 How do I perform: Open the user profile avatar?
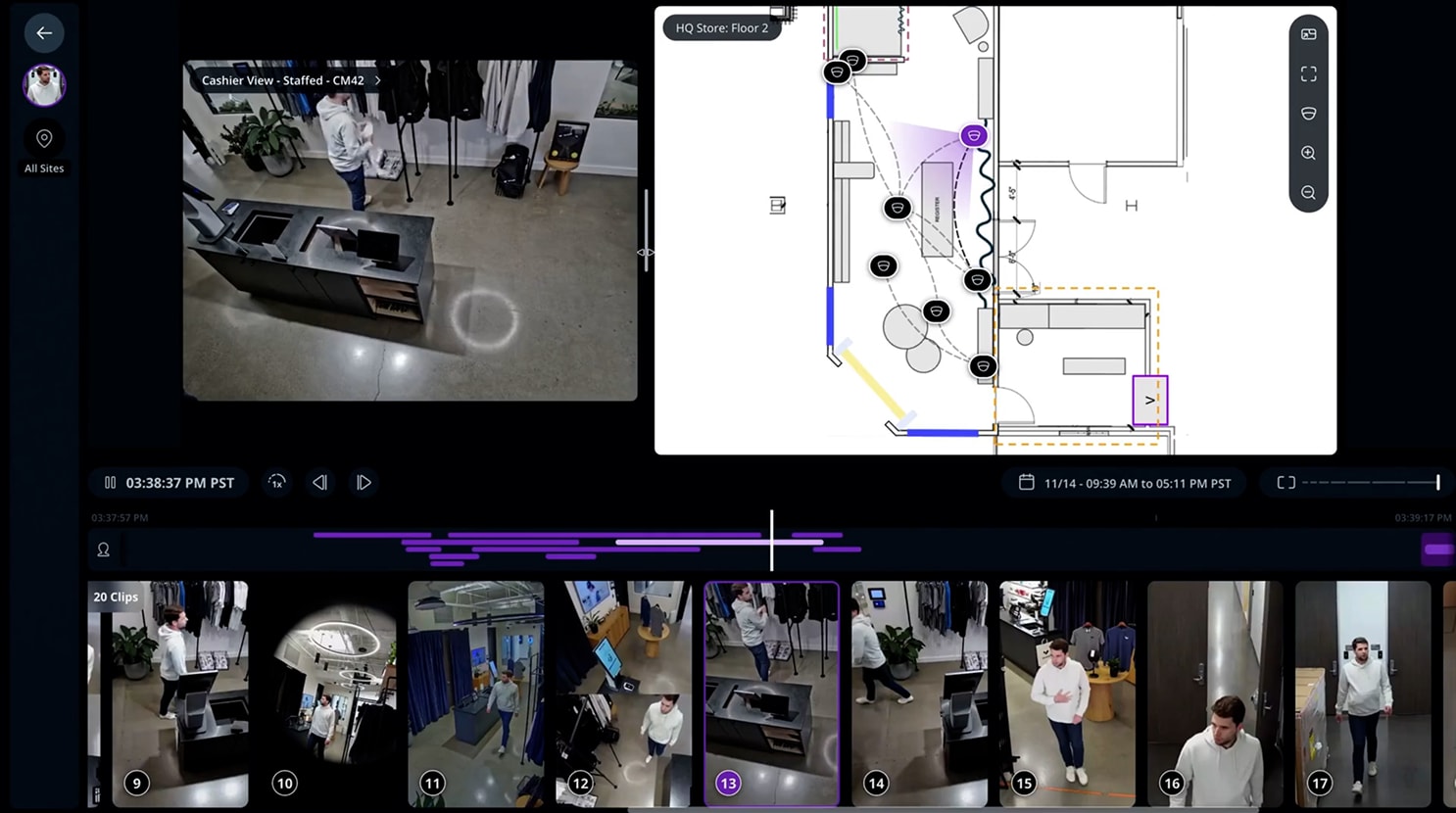point(44,85)
